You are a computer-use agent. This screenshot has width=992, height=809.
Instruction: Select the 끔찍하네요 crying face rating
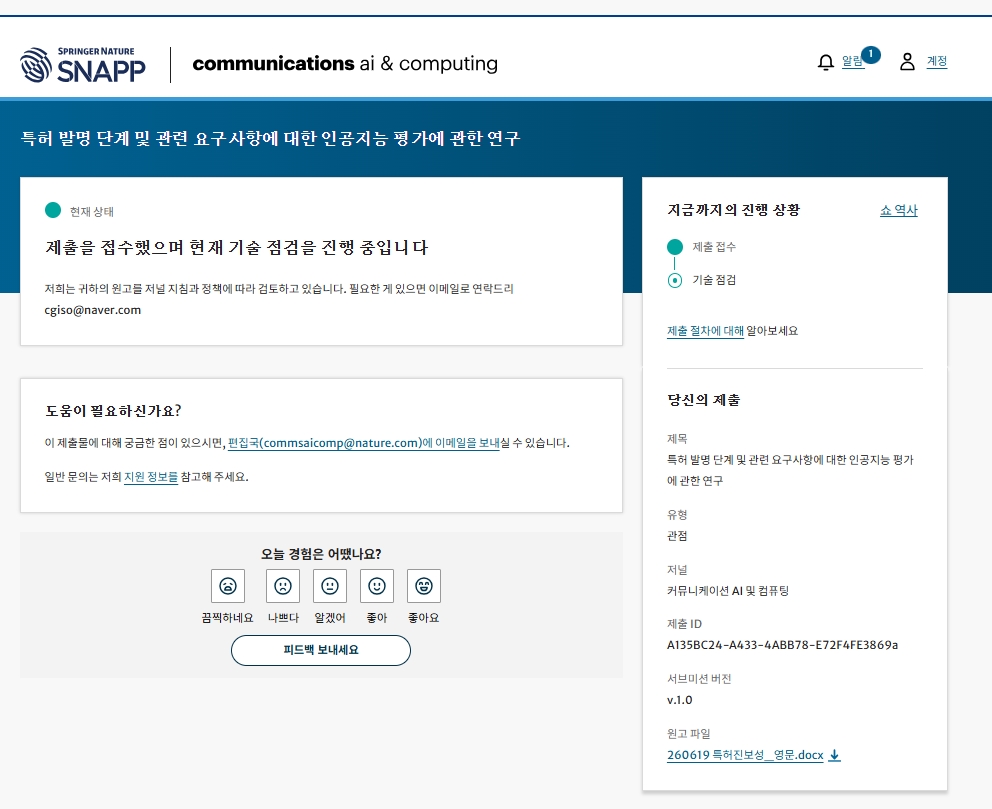coord(228,586)
